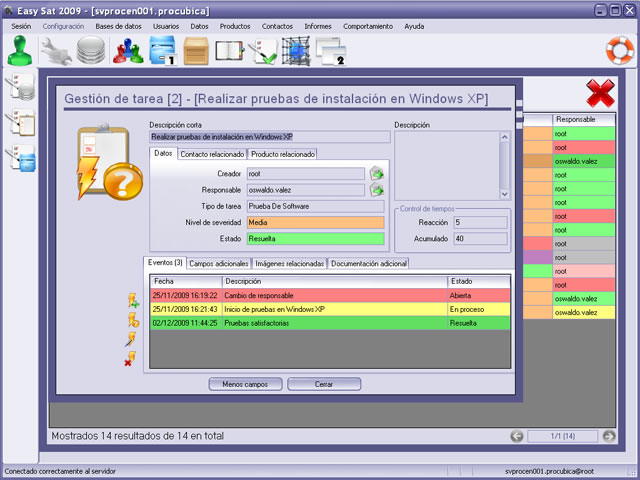This screenshot has height=480, width=640.
Task: Select the Pruebas satisfactorias event row
Action: click(x=330, y=323)
